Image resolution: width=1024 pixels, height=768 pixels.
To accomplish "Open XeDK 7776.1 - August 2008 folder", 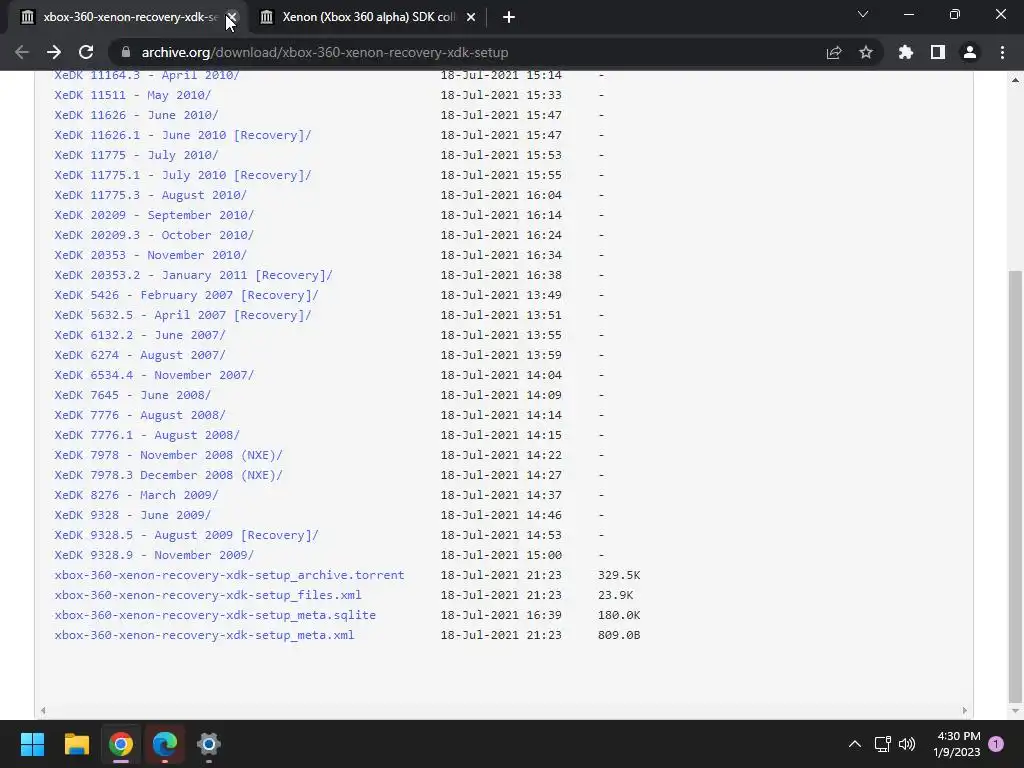I will point(147,435).
